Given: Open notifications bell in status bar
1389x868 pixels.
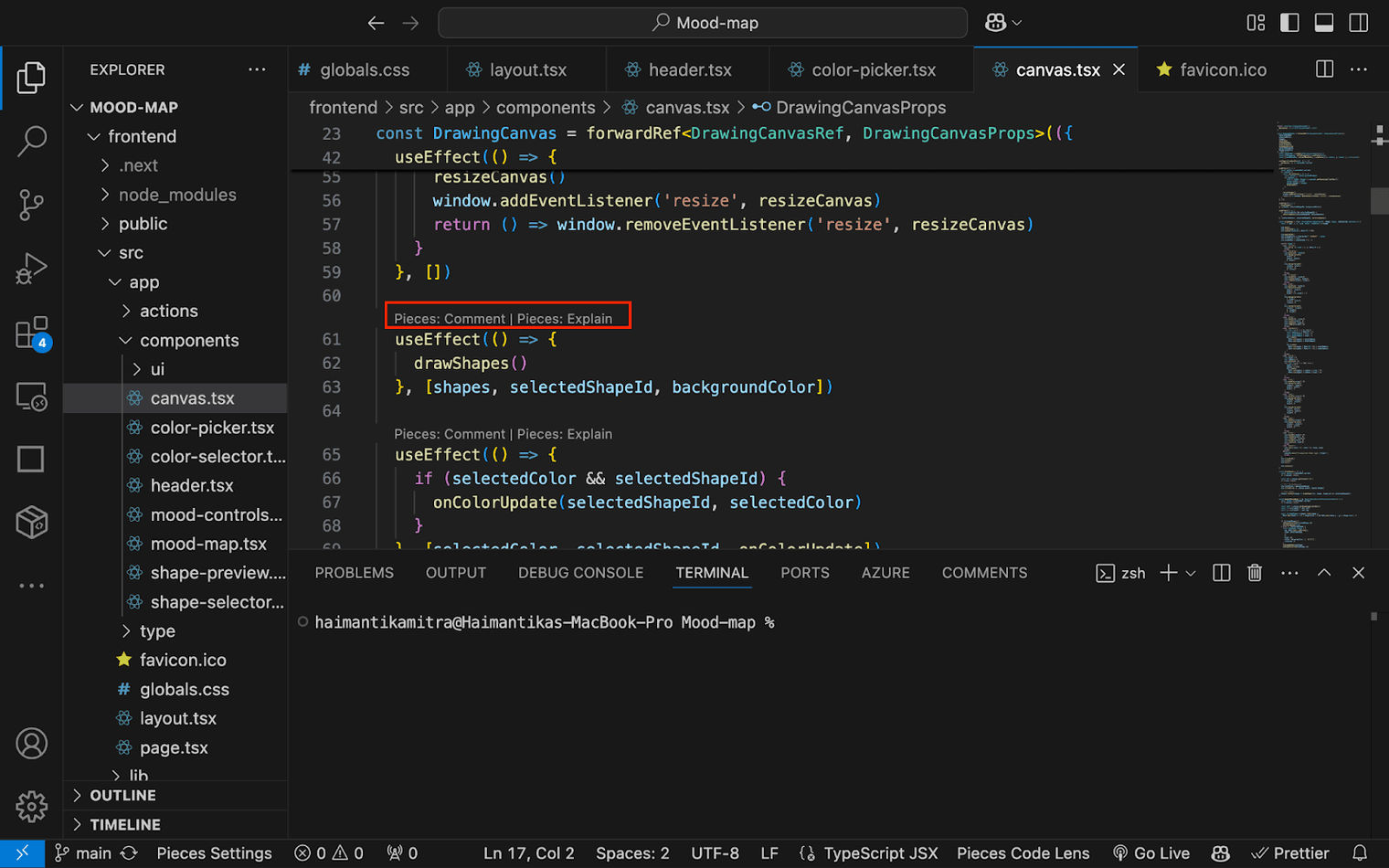Looking at the screenshot, I should pyautogui.click(x=1360, y=852).
